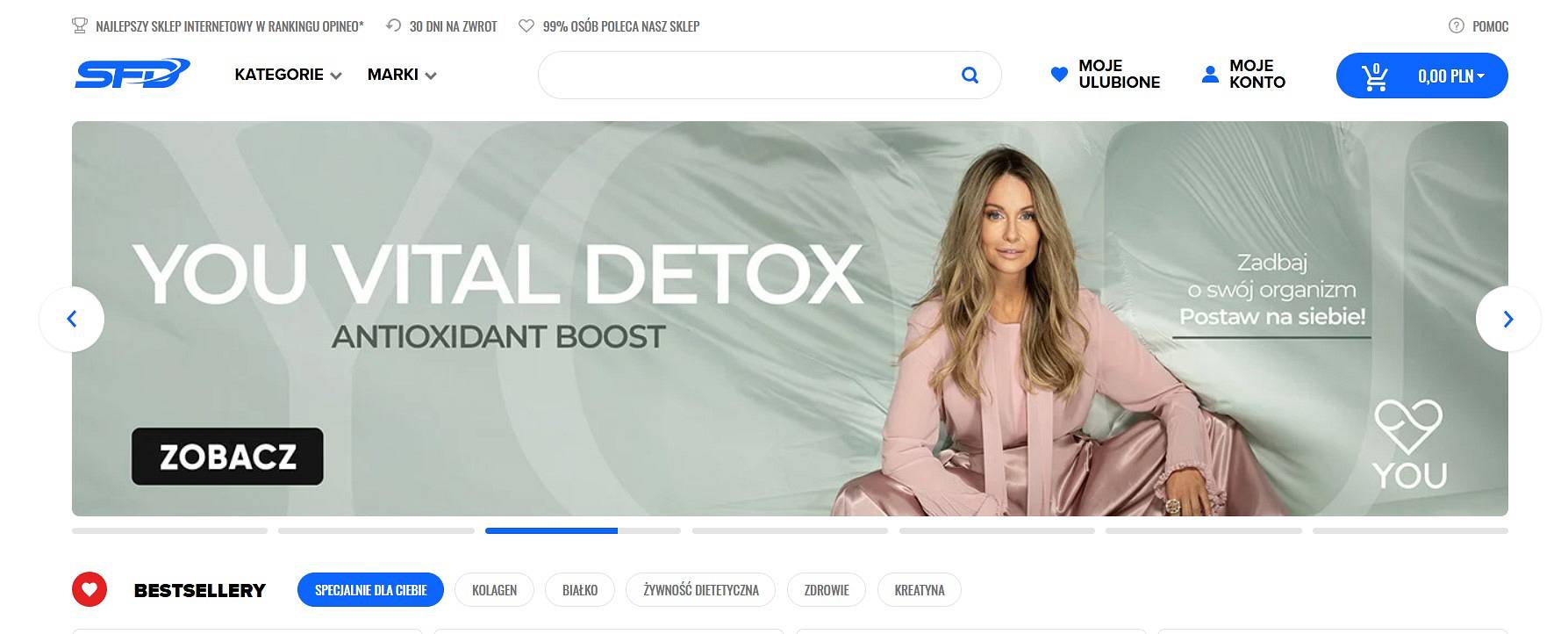The image size is (1568, 634).
Task: Jump to second banner slide indicator
Action: pyautogui.click(x=376, y=530)
